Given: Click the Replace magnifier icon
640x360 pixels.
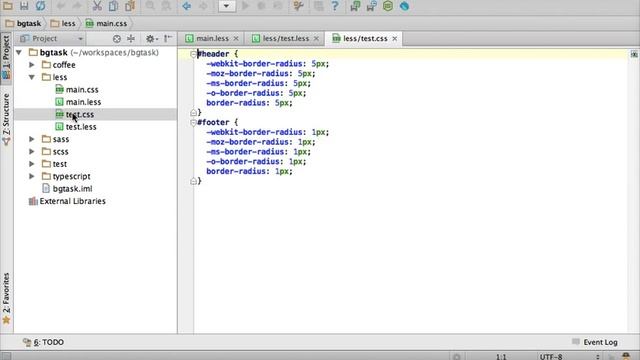Looking at the screenshot, I should (x=167, y=6).
